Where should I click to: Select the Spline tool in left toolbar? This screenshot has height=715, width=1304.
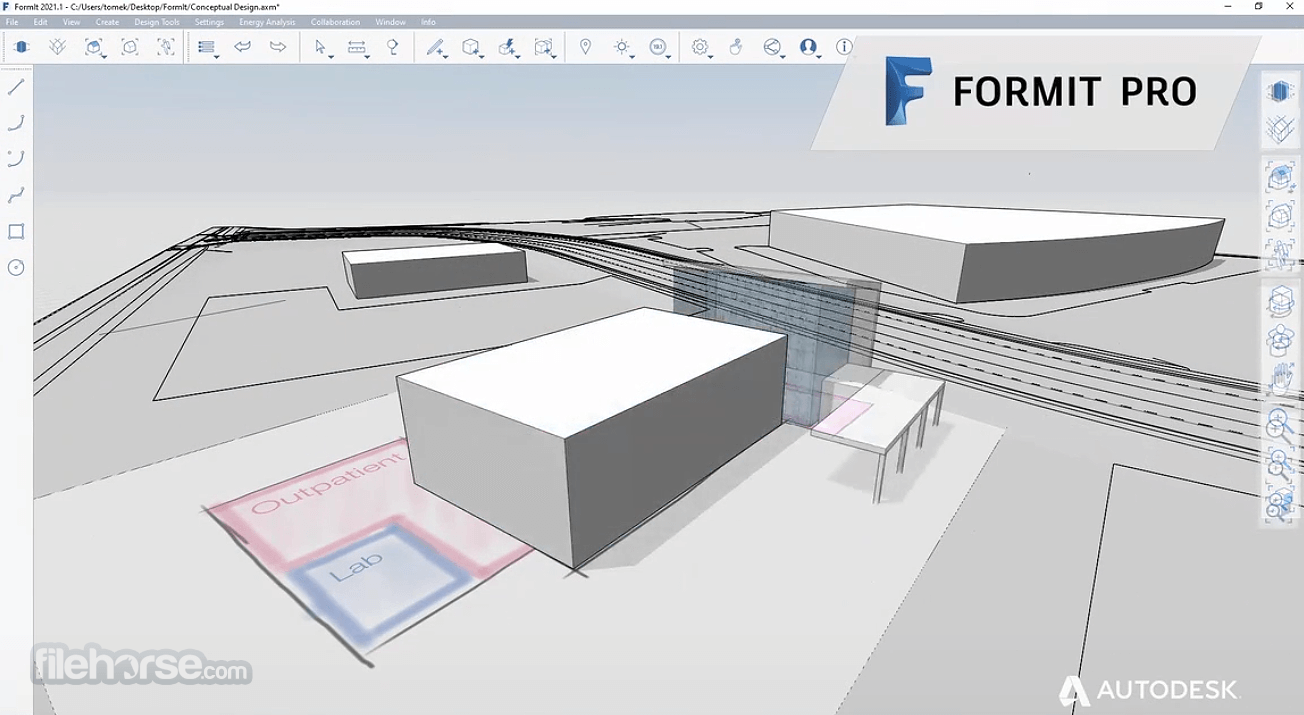click(x=16, y=195)
